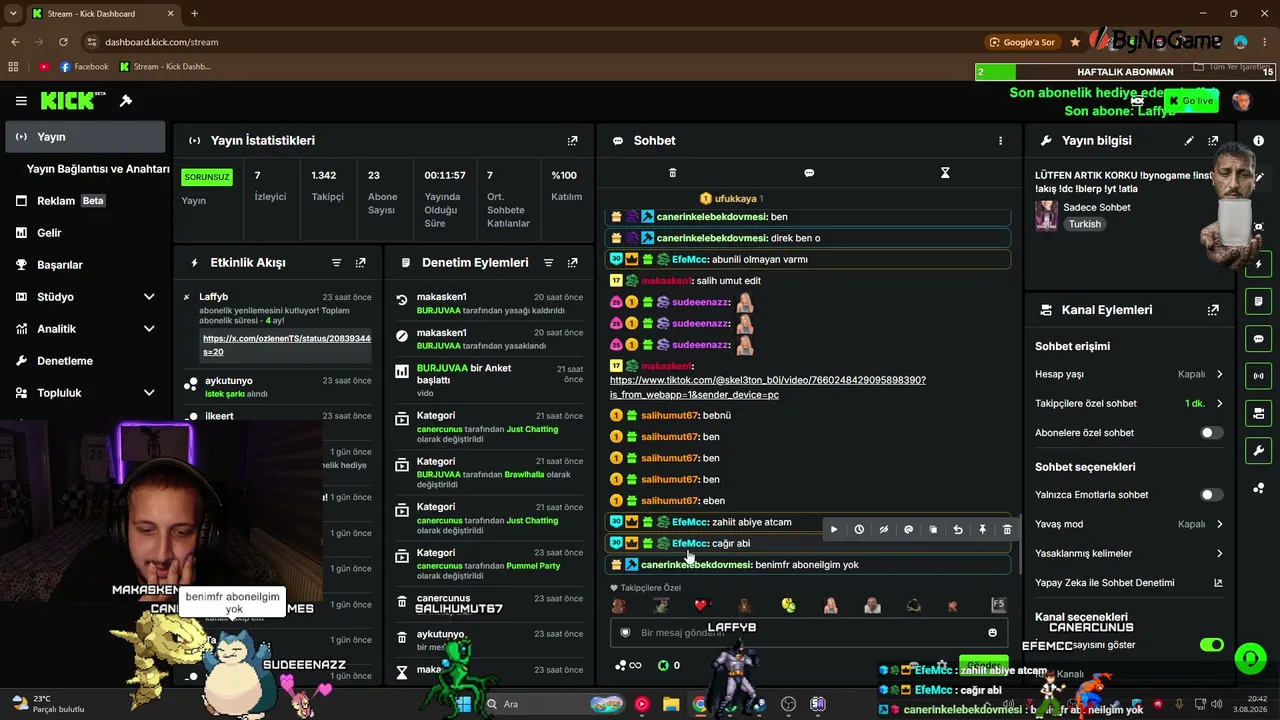Click the info icon in the right rail
1280x720 pixels.
[1258, 141]
